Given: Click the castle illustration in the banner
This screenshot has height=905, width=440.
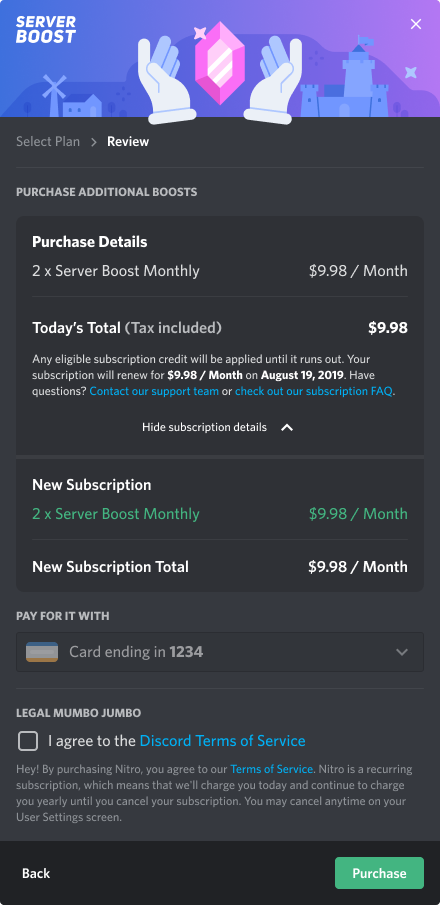Looking at the screenshot, I should [345, 80].
